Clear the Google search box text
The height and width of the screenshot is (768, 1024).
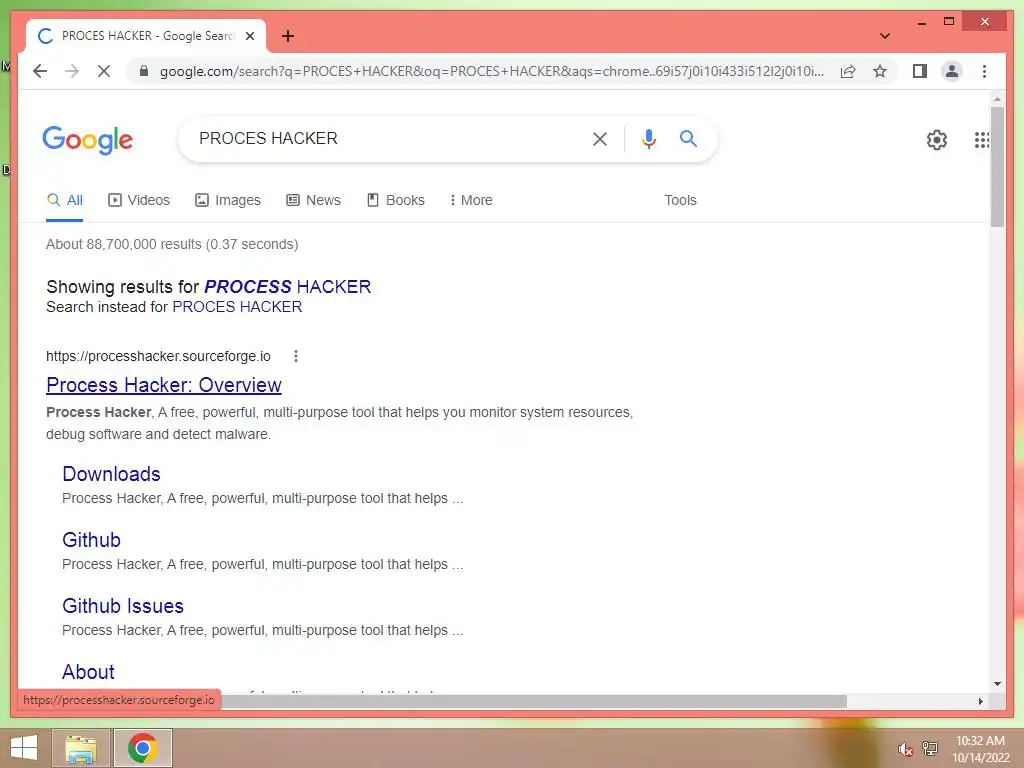[600, 138]
